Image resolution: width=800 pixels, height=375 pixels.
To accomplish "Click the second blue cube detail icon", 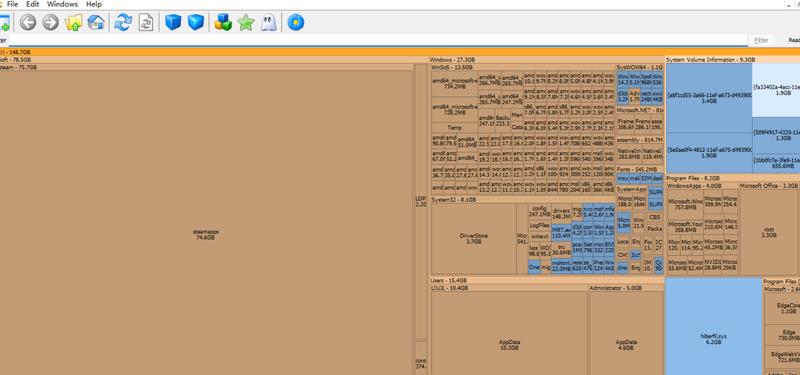I will click(x=196, y=22).
